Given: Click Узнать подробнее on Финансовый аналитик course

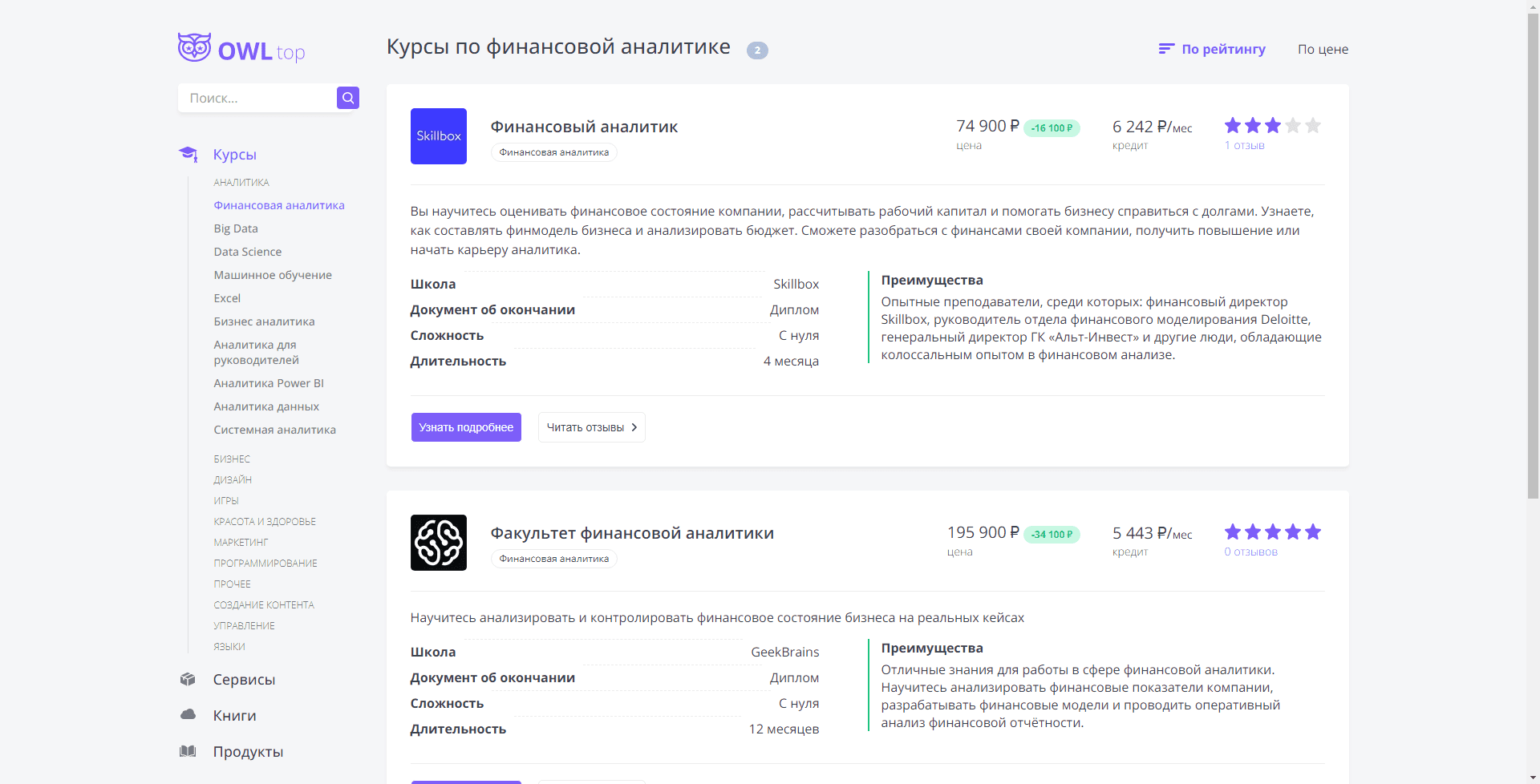Looking at the screenshot, I should click(x=465, y=426).
